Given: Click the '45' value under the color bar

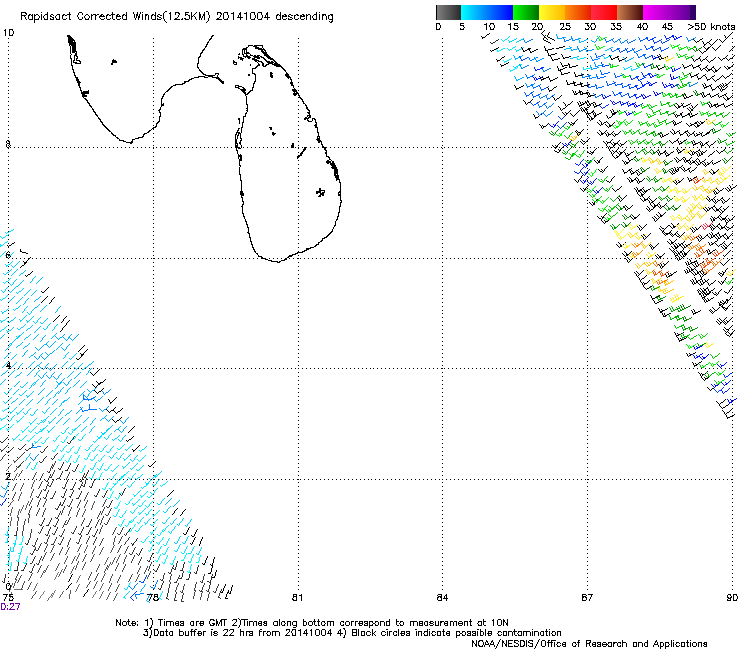Looking at the screenshot, I should [x=667, y=27].
